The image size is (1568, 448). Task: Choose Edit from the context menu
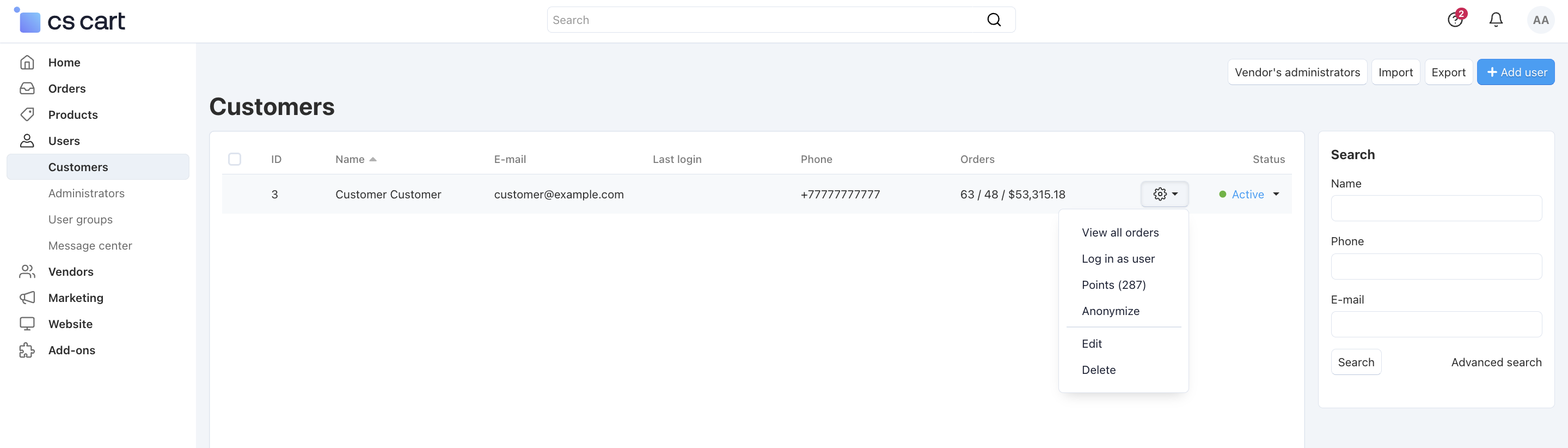(x=1092, y=344)
